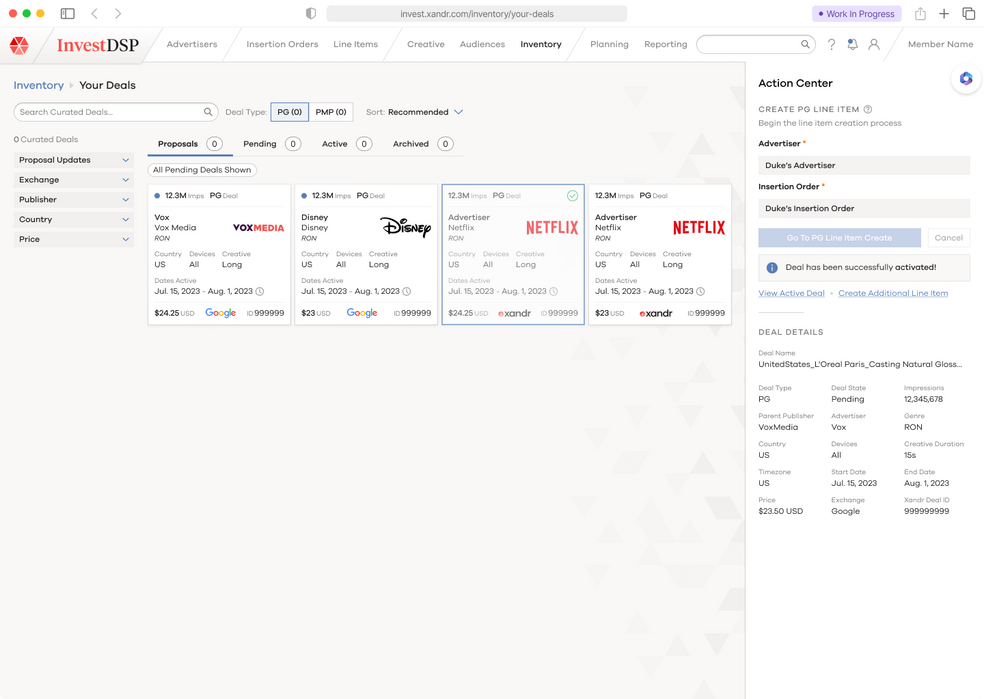
Task: Switch to the Archived tab
Action: (x=423, y=144)
